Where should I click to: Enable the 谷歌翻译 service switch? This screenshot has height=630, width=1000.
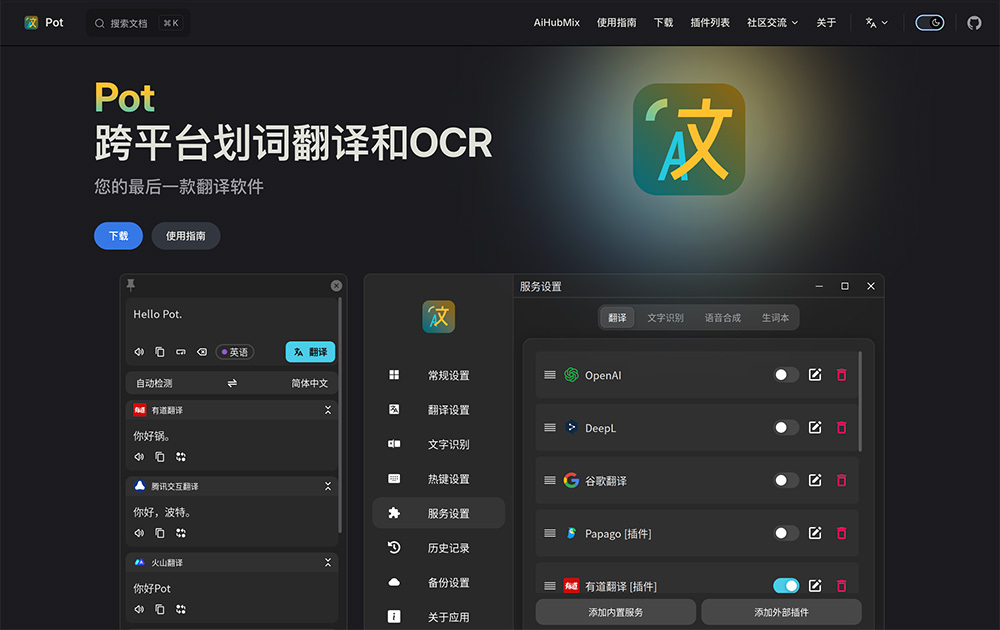[x=786, y=481]
